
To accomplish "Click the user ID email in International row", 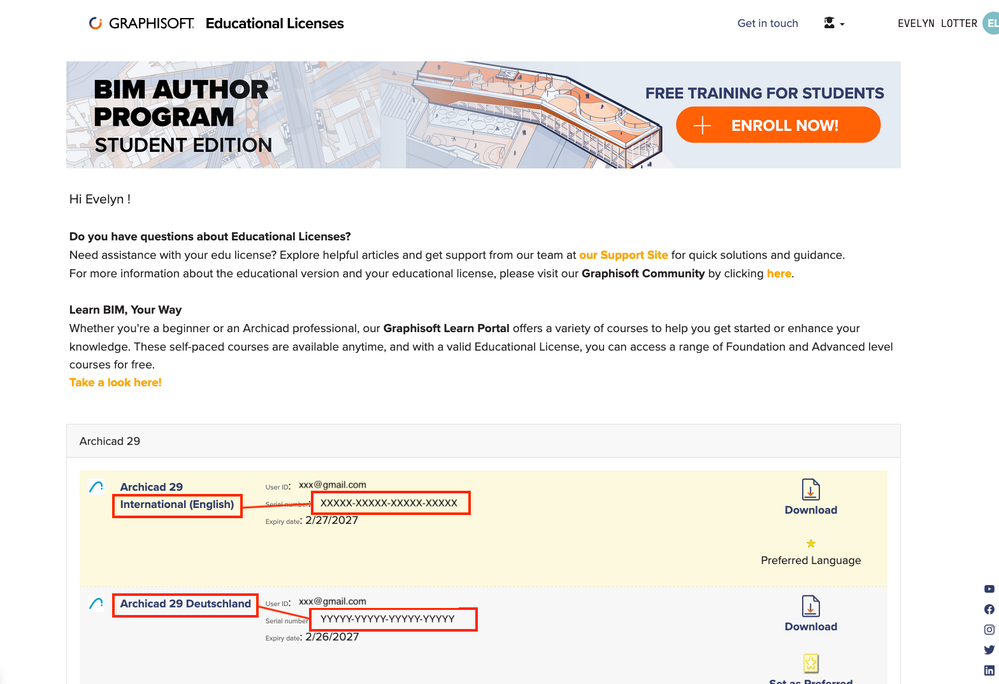I will (333, 485).
